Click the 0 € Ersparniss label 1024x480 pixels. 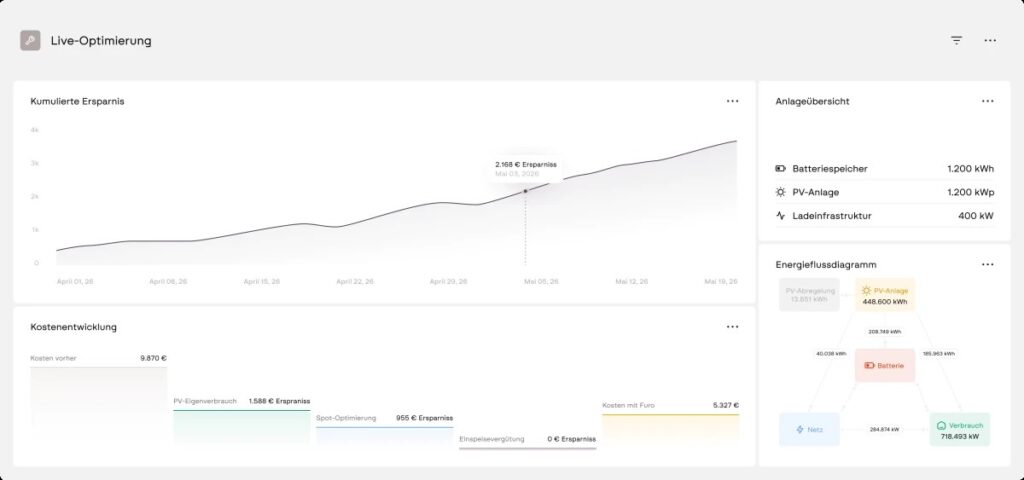pyautogui.click(x=571, y=439)
